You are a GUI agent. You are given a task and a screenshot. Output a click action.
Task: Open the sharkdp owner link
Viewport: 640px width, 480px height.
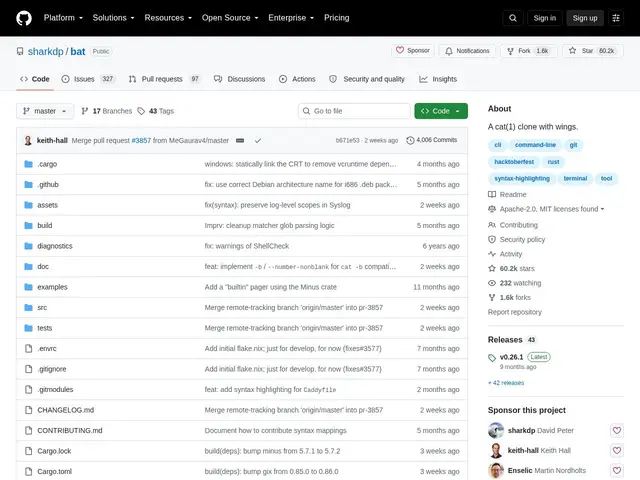point(45,51)
